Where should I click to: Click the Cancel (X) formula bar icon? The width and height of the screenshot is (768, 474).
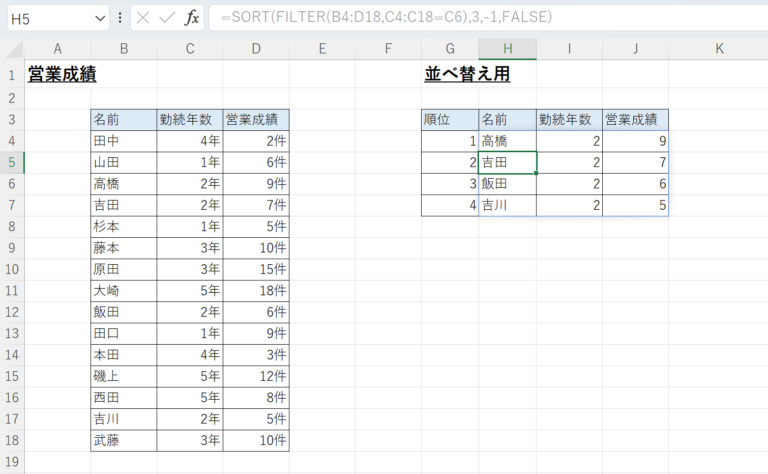(x=143, y=18)
